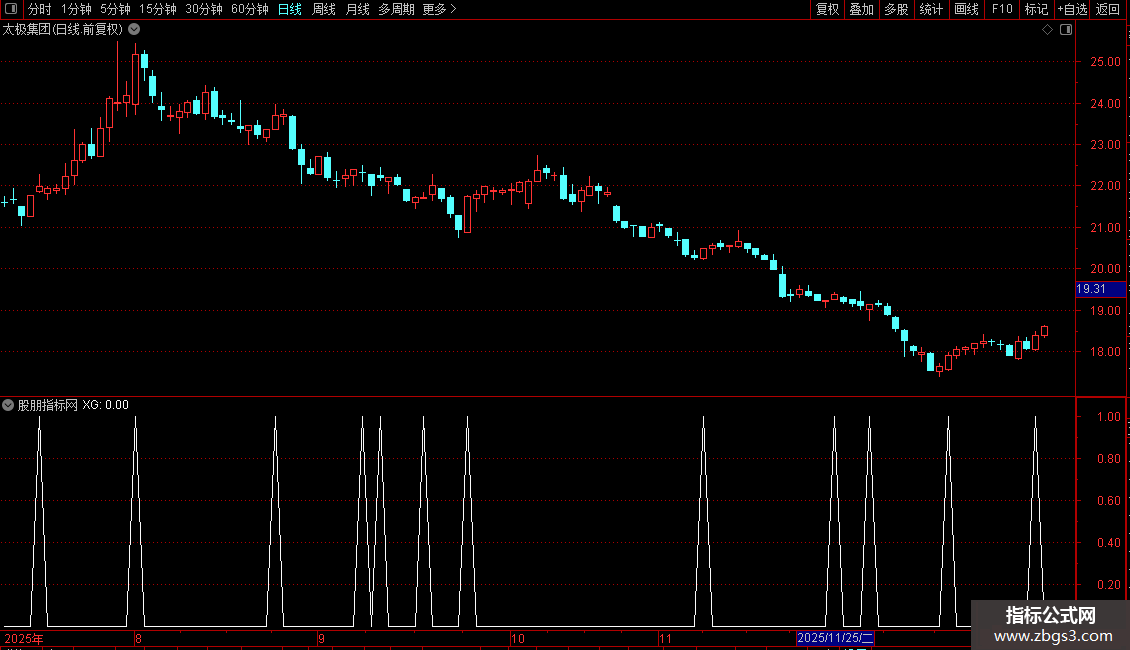
Task: Select the 分时 intraday tab
Action: tap(40, 9)
